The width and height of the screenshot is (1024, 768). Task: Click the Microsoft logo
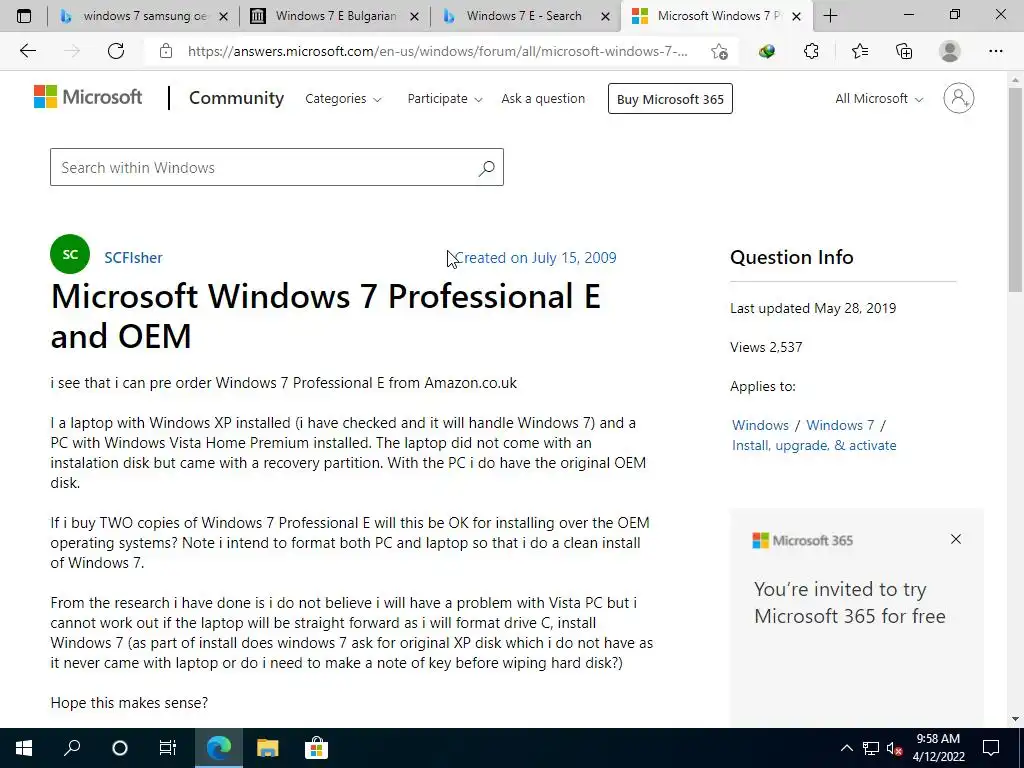coord(88,97)
